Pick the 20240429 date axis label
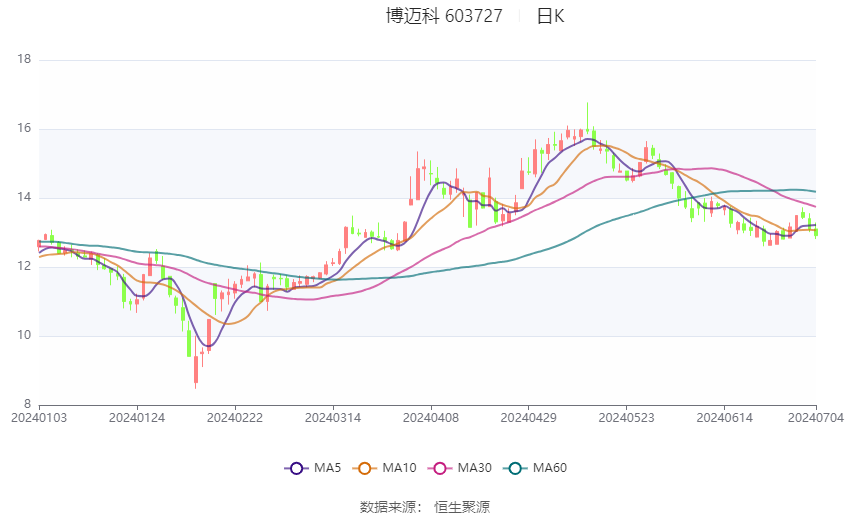The height and width of the screenshot is (517, 850). tap(528, 416)
